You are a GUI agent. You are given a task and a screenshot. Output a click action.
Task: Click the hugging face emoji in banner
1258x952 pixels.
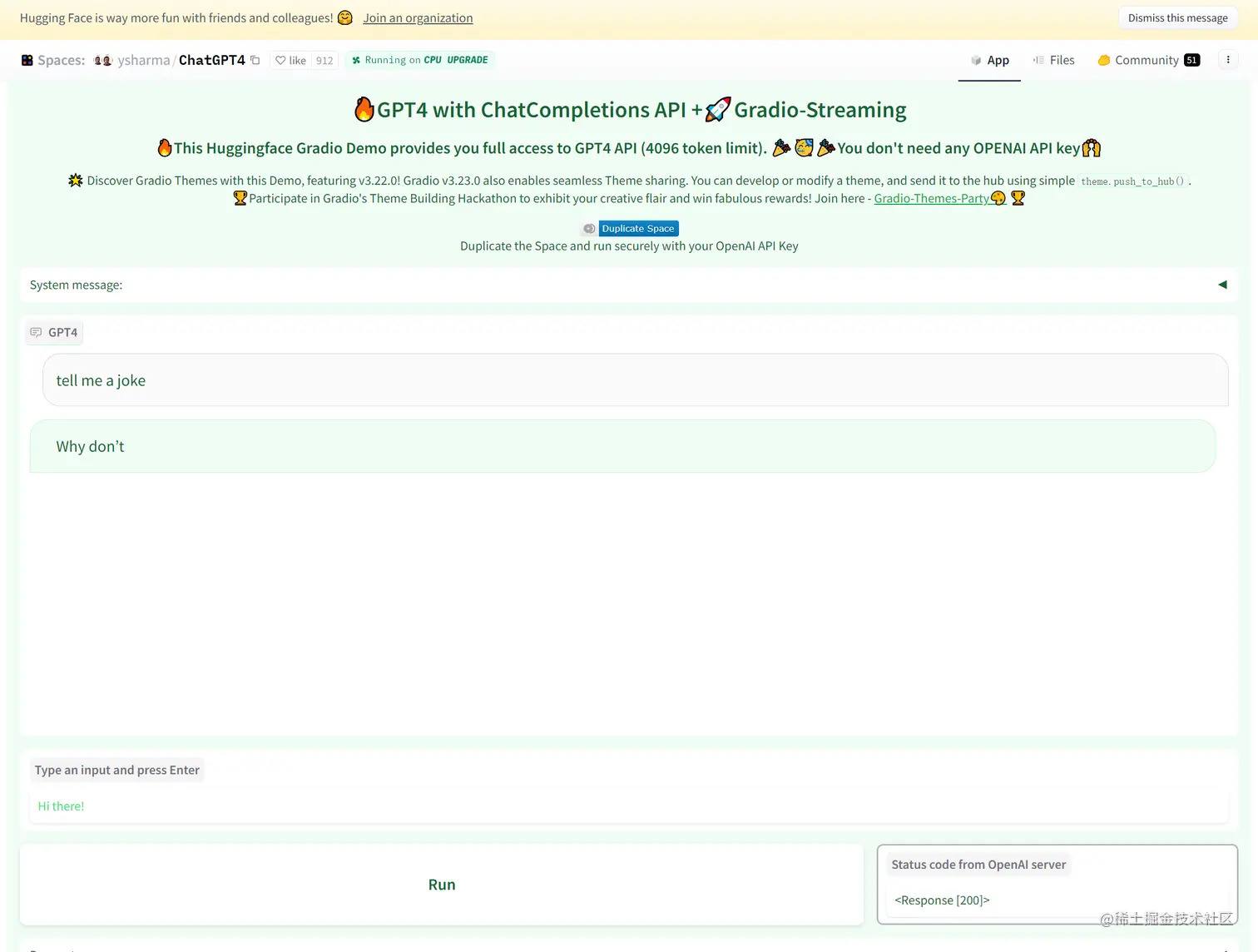(x=345, y=17)
